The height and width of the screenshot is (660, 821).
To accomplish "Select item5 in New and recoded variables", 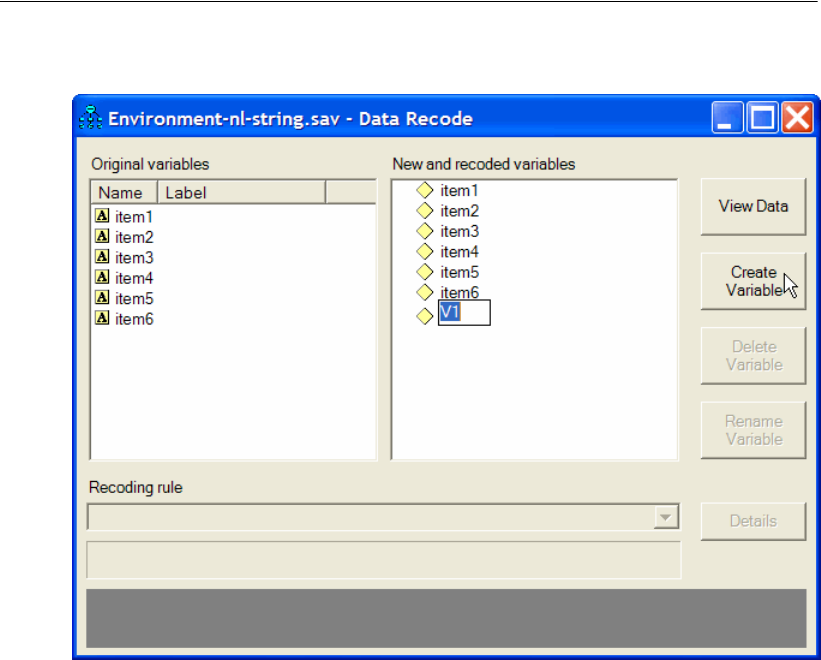I will [x=459, y=272].
